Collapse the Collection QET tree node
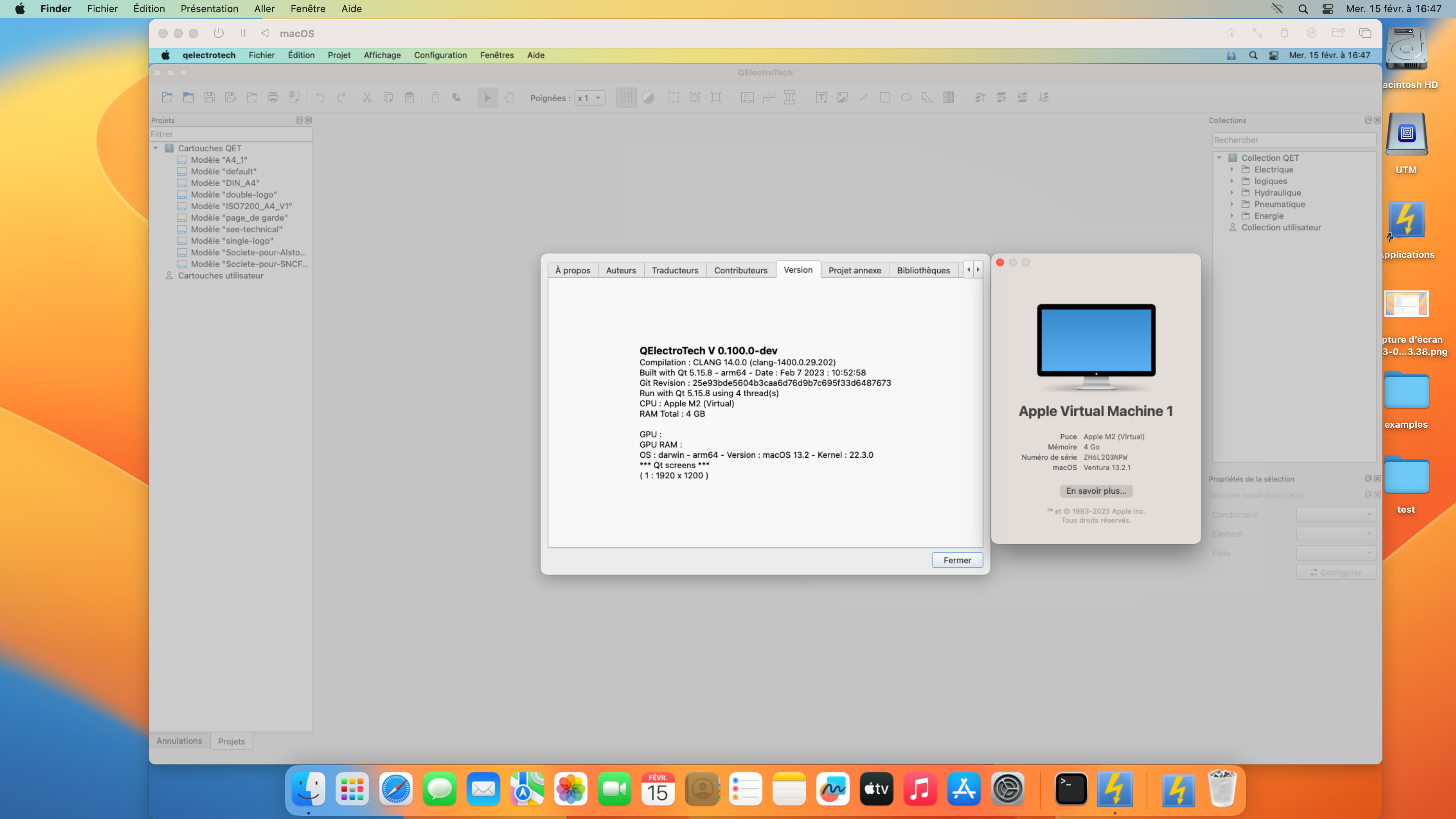 (1219, 158)
